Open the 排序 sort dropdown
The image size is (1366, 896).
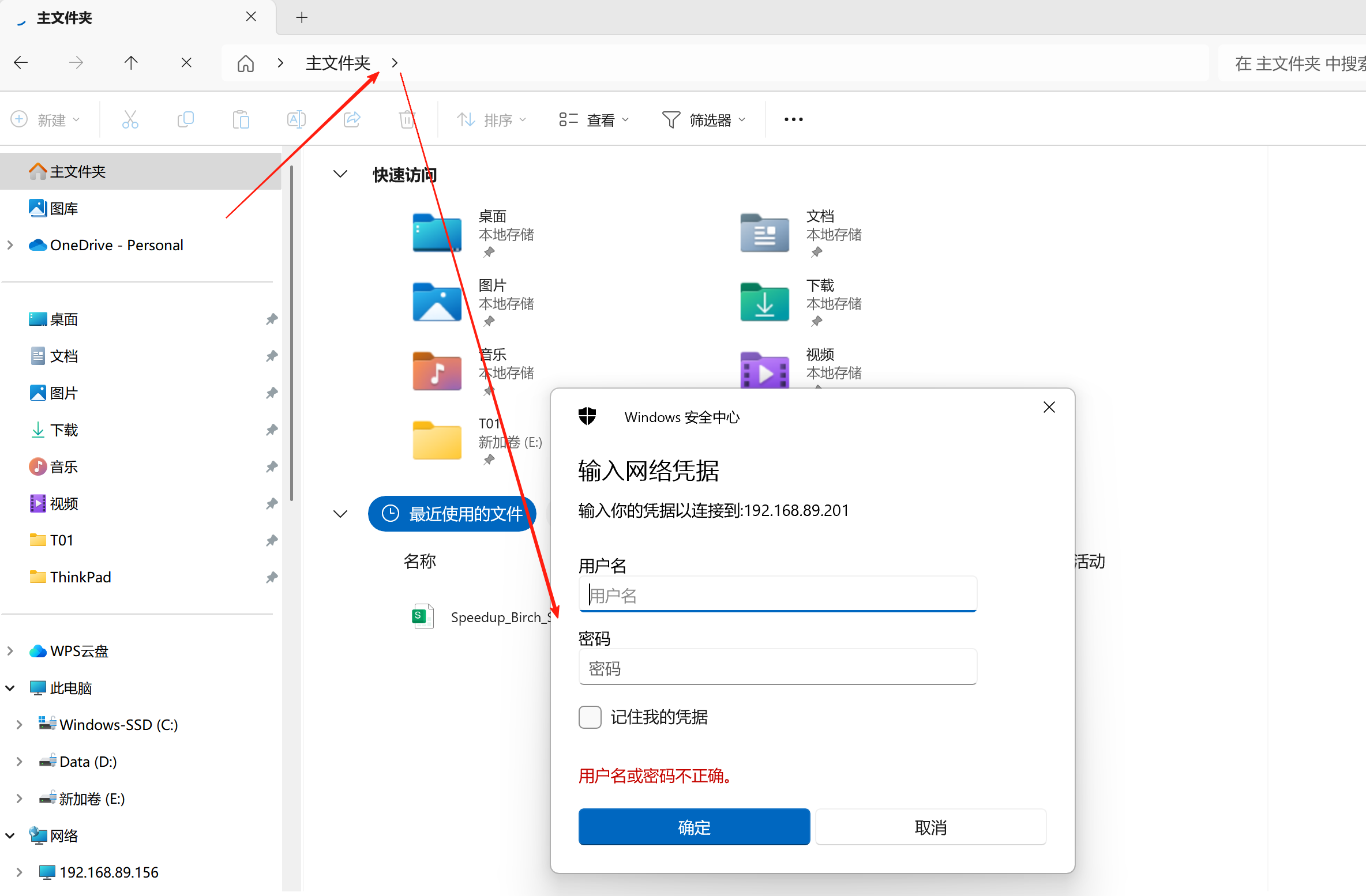pyautogui.click(x=491, y=120)
